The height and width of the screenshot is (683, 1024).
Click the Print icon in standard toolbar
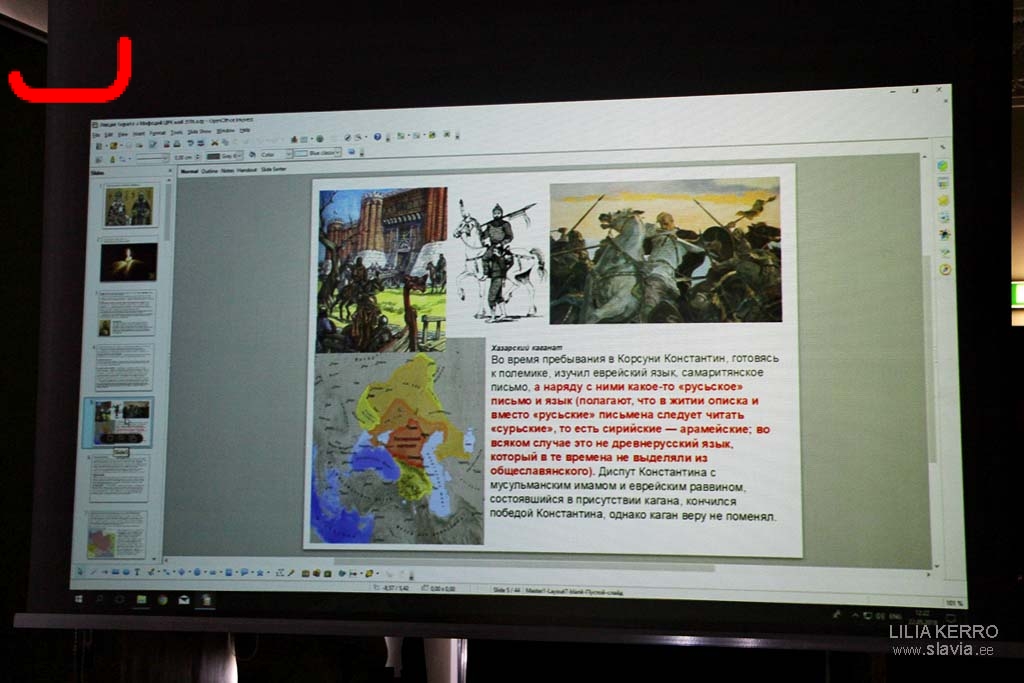(176, 144)
